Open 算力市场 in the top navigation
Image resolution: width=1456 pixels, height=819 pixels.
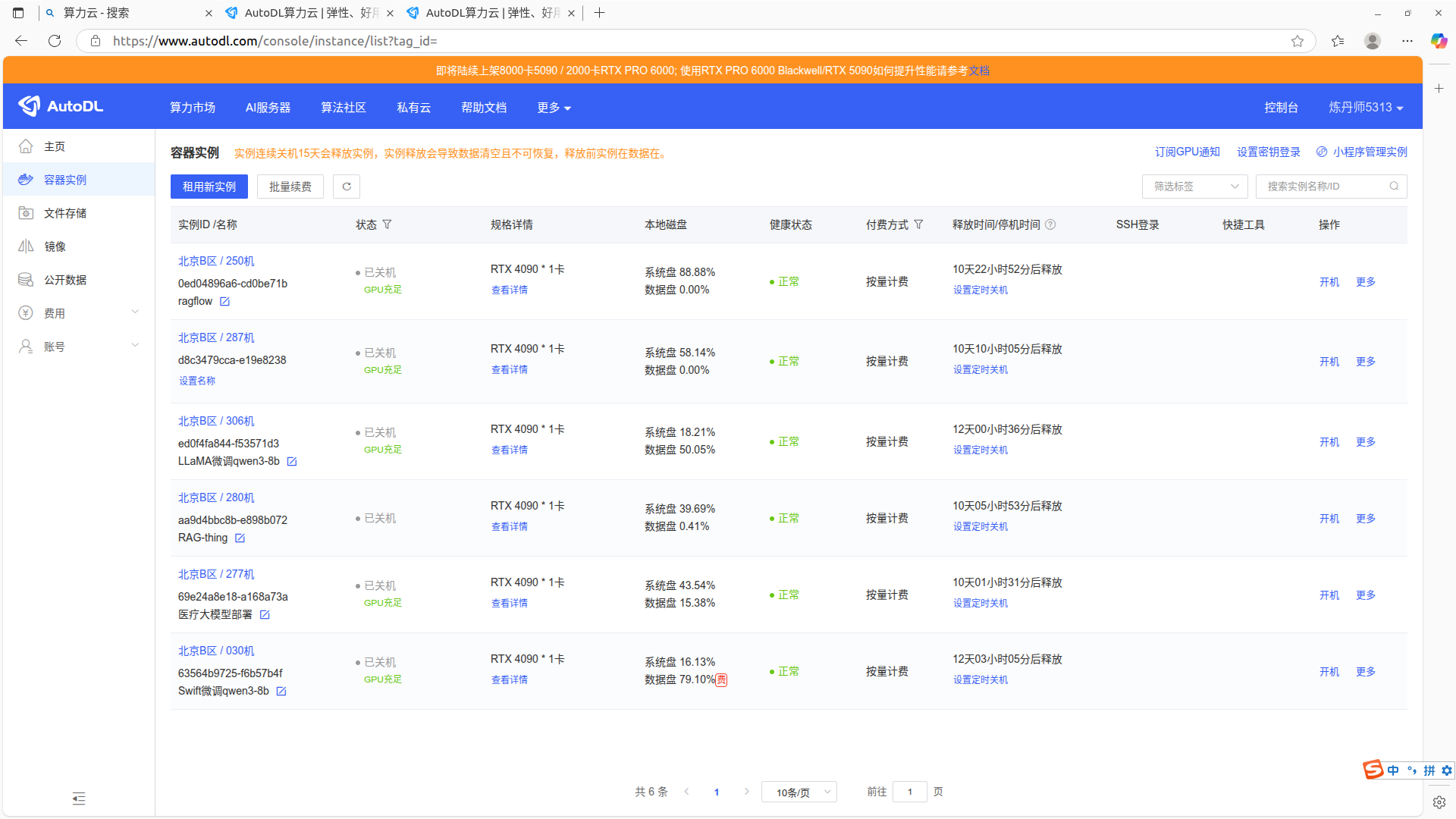click(x=193, y=108)
